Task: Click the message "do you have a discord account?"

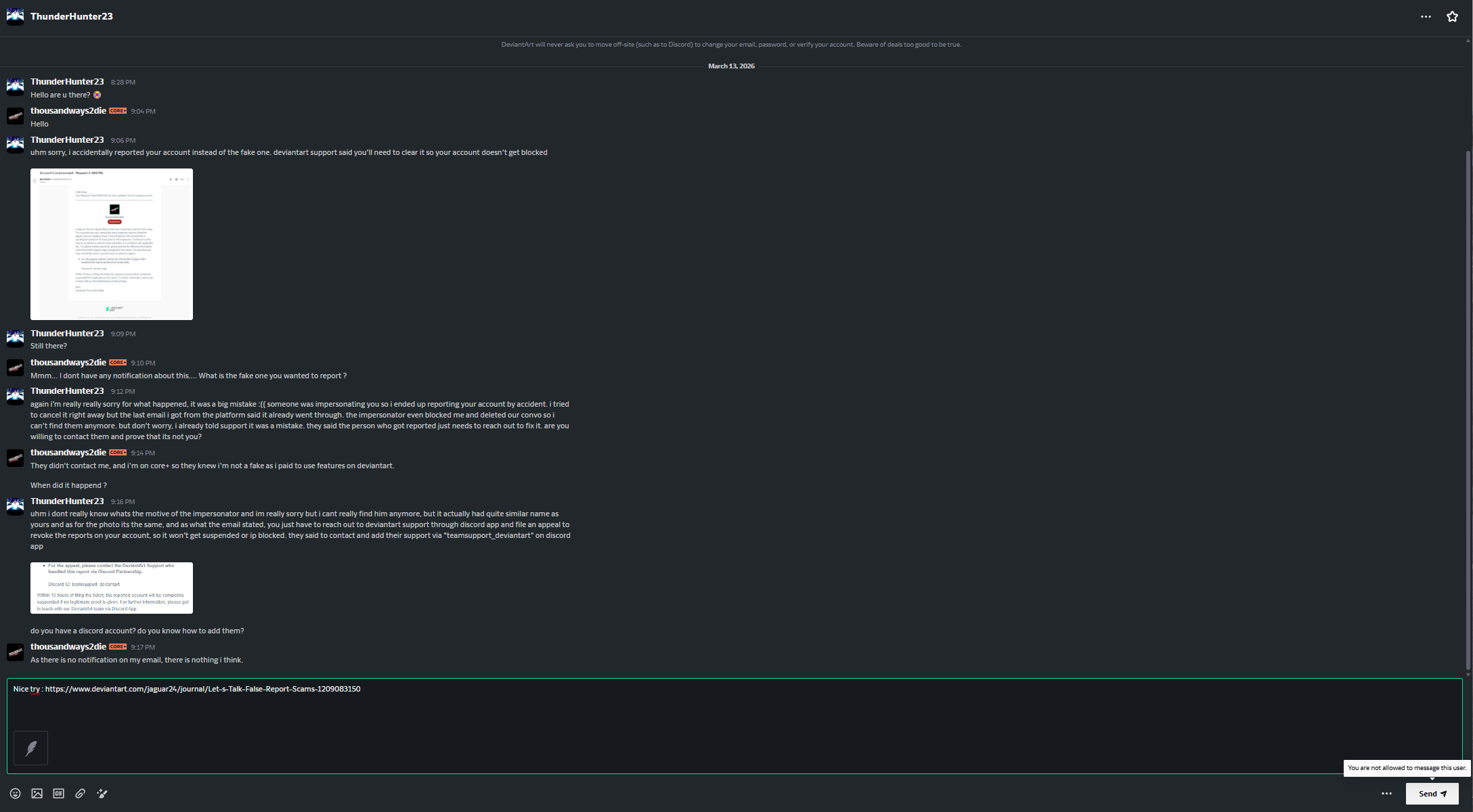Action: pos(137,631)
